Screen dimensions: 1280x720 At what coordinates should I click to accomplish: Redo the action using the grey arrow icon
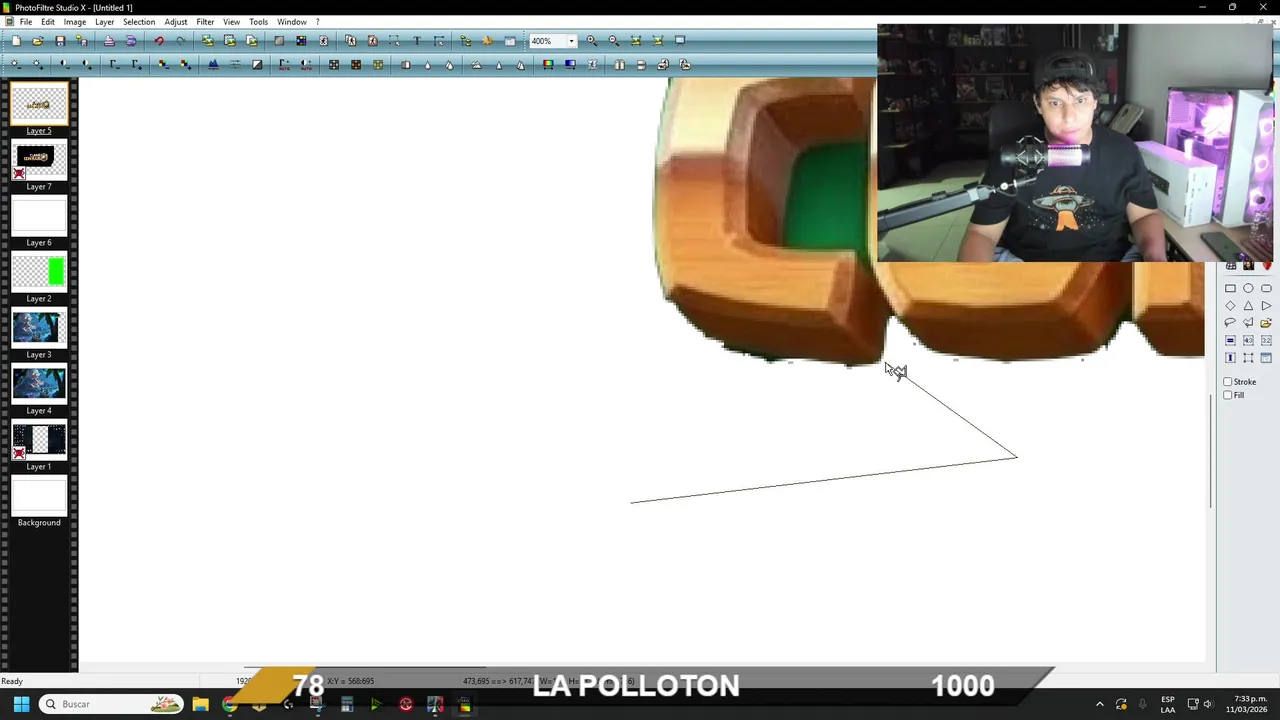coord(180,41)
